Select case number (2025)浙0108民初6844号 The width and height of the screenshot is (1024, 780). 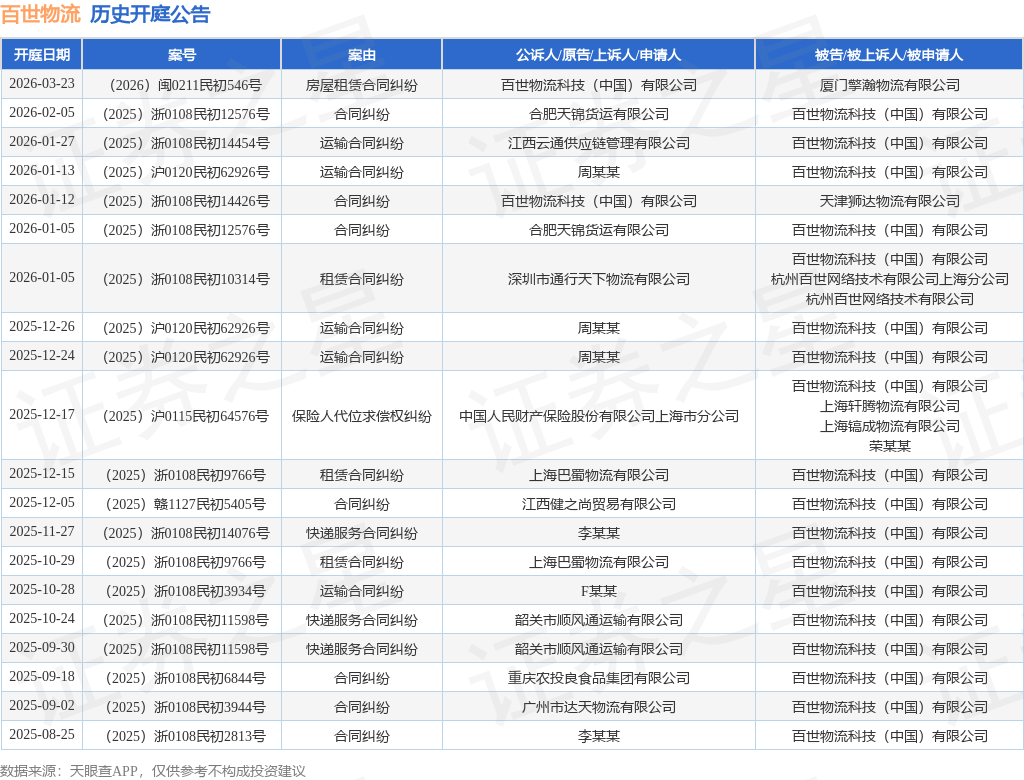[185, 678]
